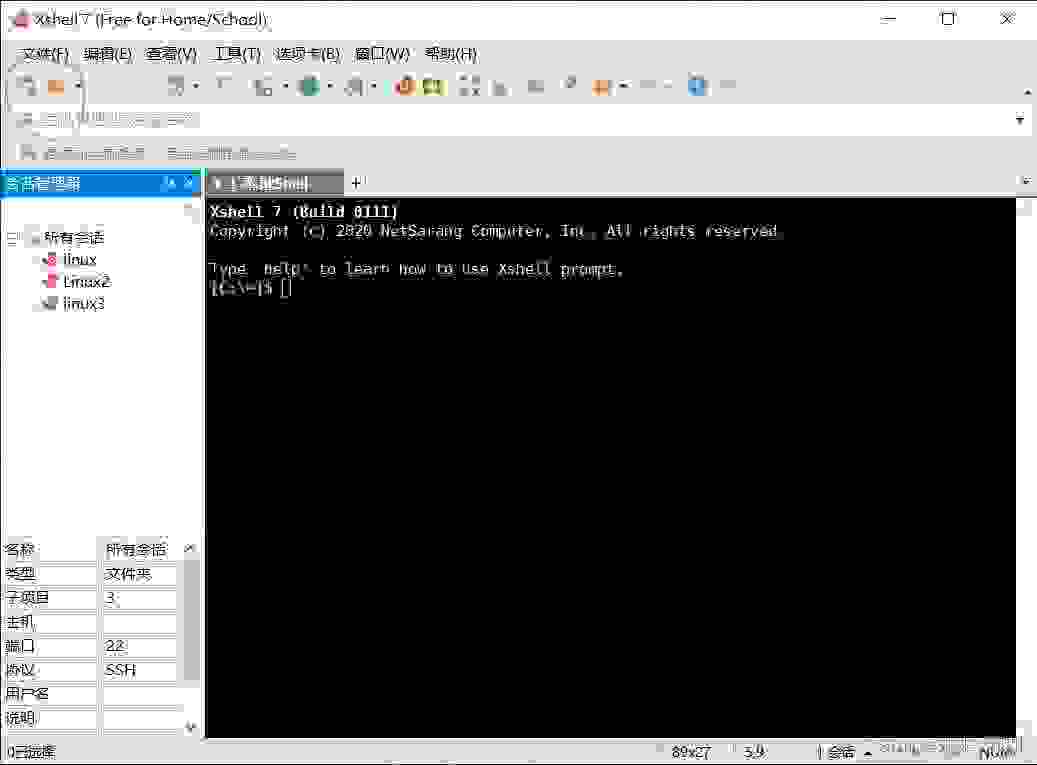The width and height of the screenshot is (1037, 765).
Task: Open the 选项卡(B) menu
Action: coord(308,54)
